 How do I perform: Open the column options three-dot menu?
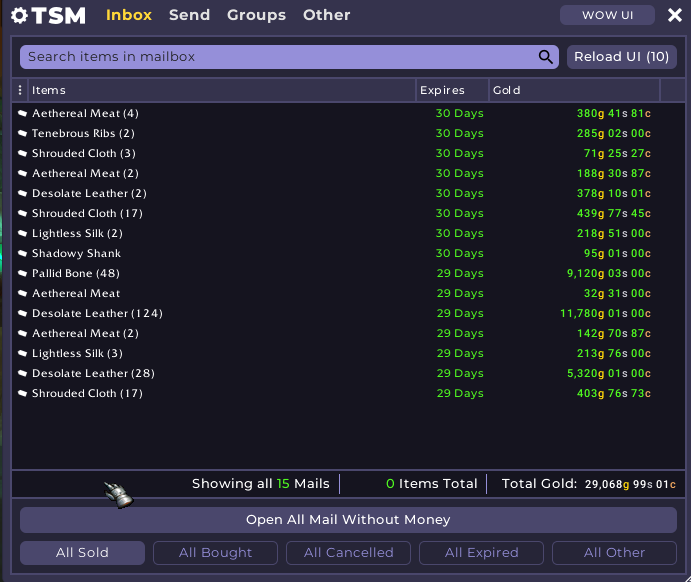tap(20, 90)
